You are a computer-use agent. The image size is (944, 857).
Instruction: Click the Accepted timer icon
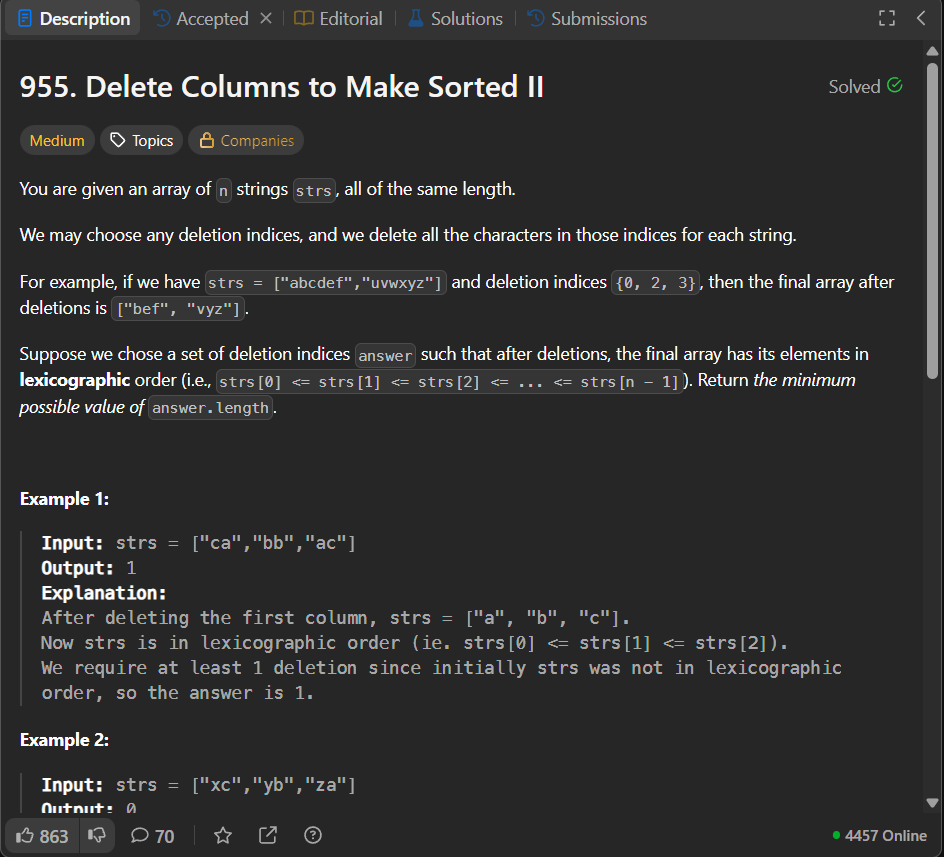(x=162, y=18)
